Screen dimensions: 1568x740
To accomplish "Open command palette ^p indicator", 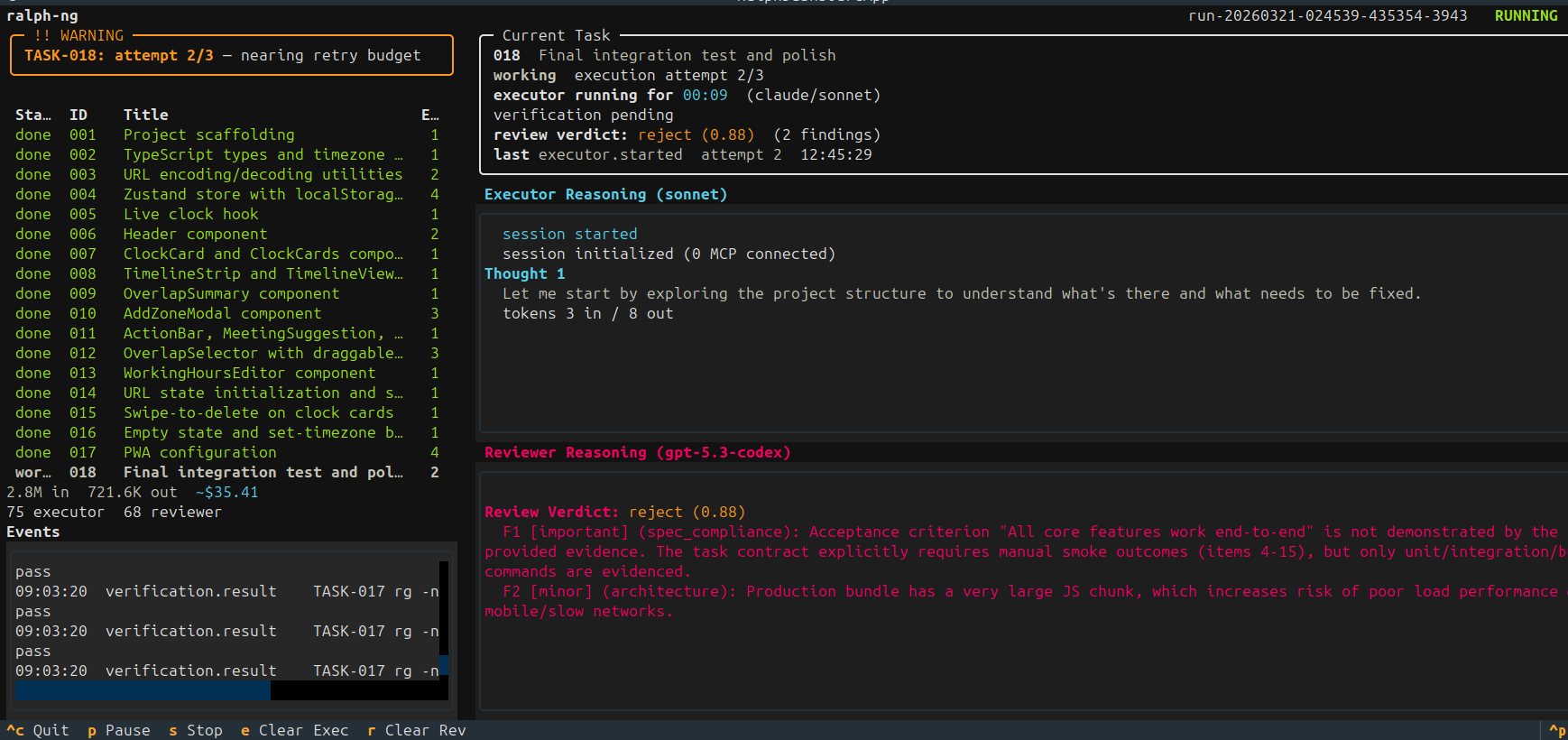I will (x=1557, y=730).
